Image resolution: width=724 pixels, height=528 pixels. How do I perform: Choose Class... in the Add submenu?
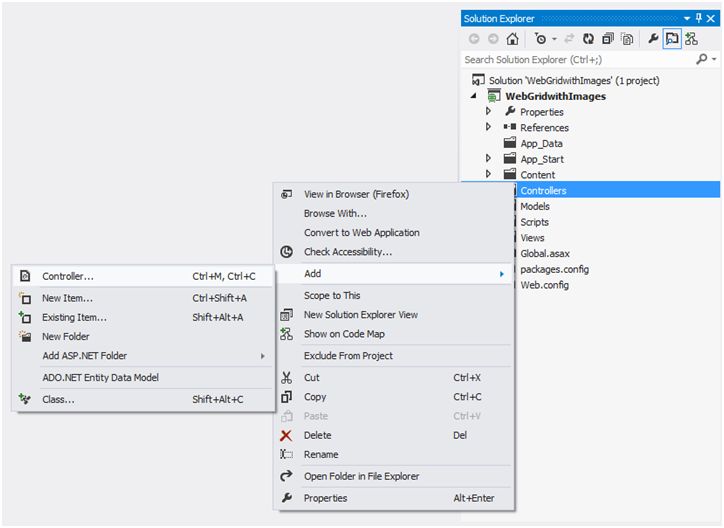[144, 399]
